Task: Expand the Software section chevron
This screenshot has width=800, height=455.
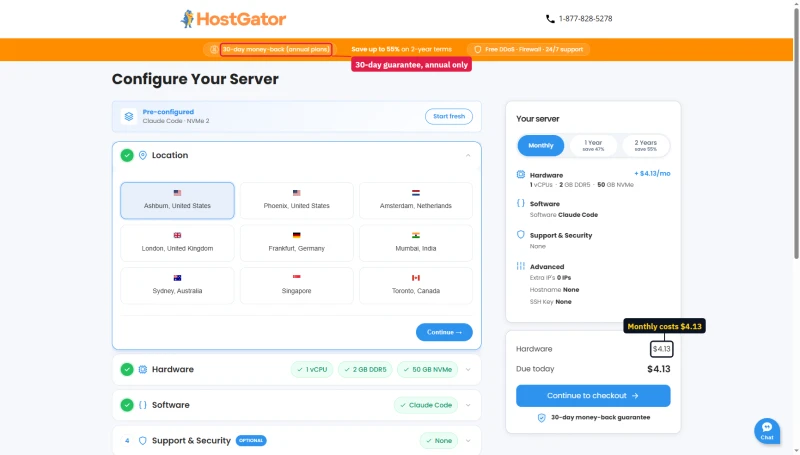Action: [468, 405]
